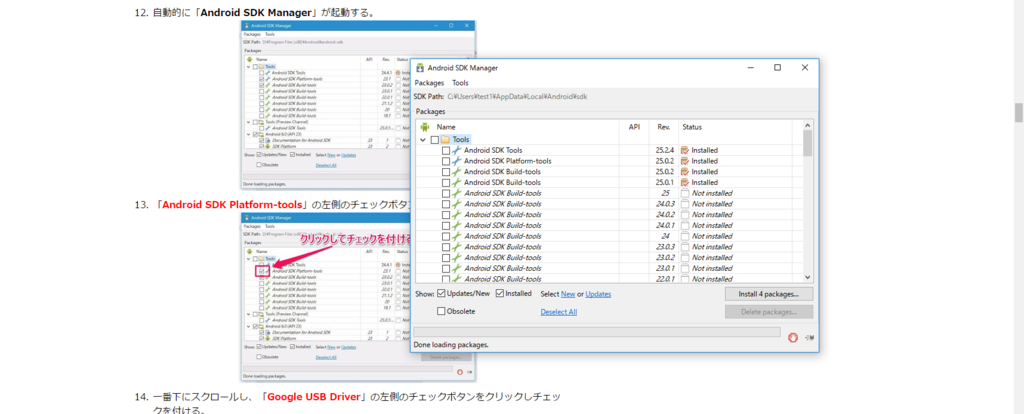The height and width of the screenshot is (414, 1024).
Task: Click the Select Updates link
Action: [x=598, y=294]
